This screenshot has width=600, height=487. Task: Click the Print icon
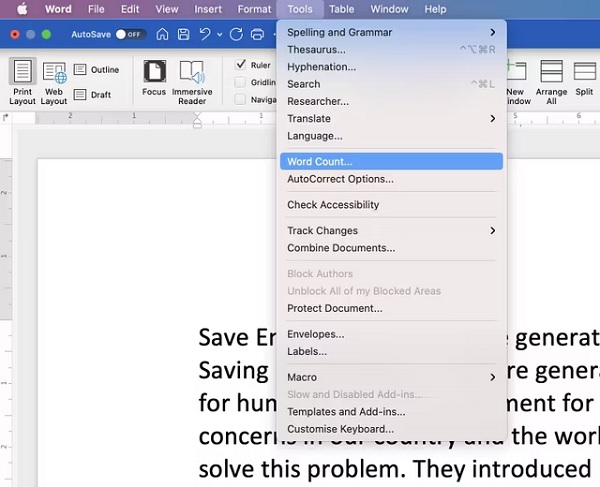(257, 34)
